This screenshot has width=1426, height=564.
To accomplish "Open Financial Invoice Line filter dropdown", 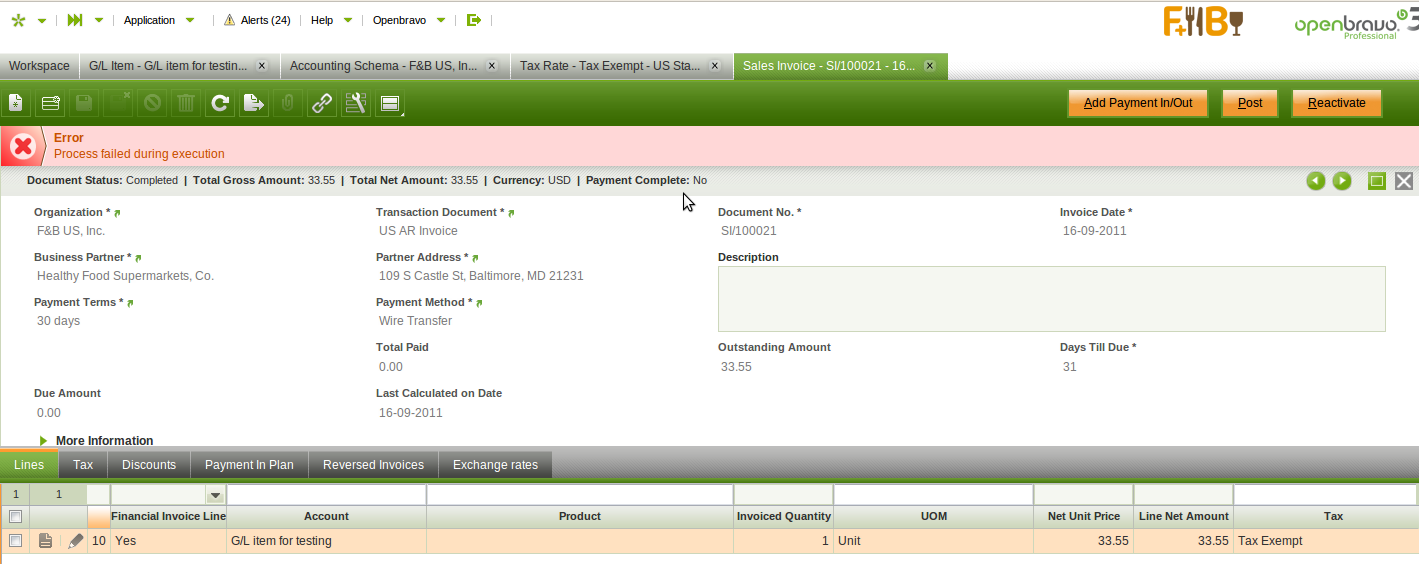I will click(x=215, y=495).
